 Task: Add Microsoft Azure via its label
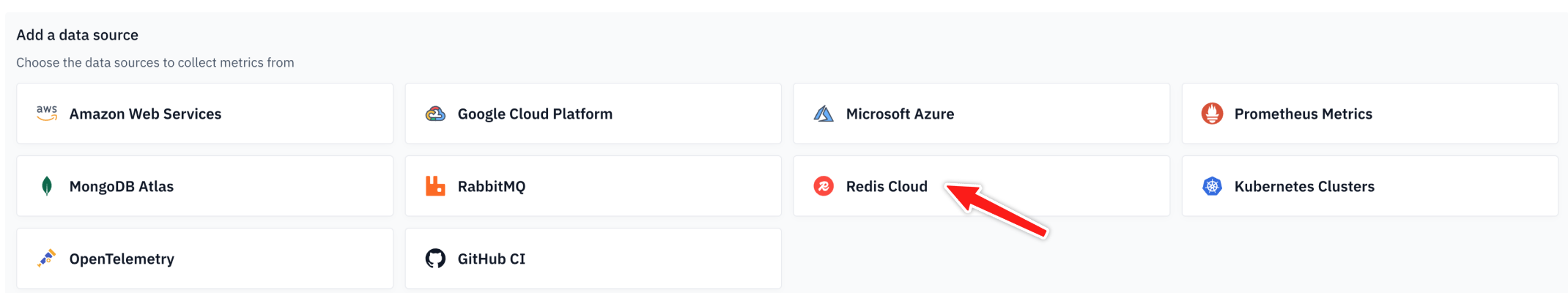point(900,114)
